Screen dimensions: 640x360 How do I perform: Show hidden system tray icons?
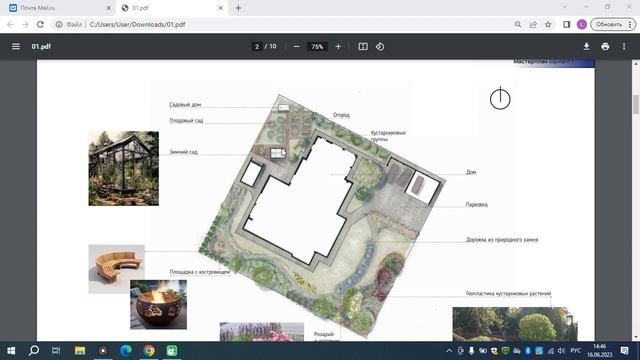(449, 351)
